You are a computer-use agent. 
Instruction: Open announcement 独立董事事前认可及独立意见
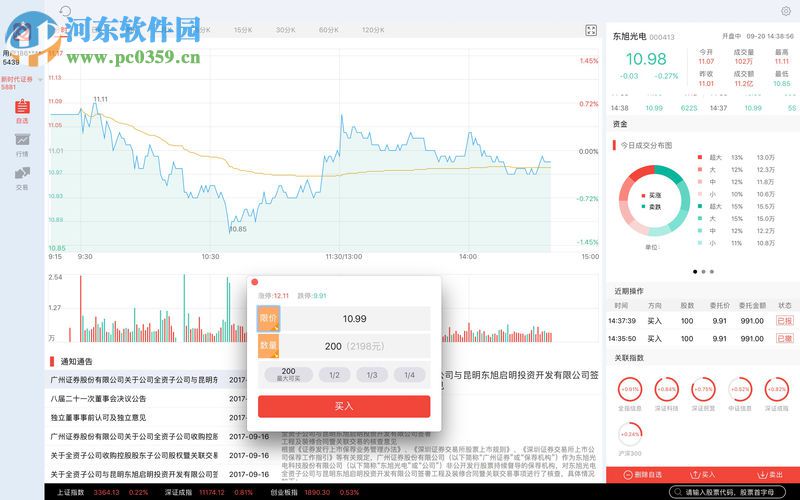coord(98,417)
